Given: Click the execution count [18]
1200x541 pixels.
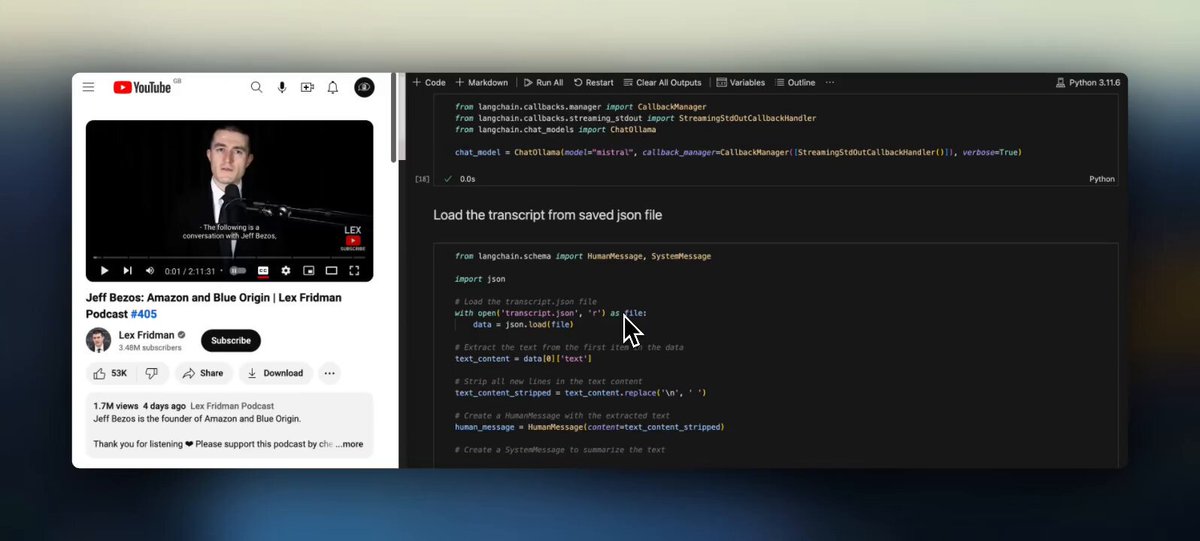Looking at the screenshot, I should (422, 179).
